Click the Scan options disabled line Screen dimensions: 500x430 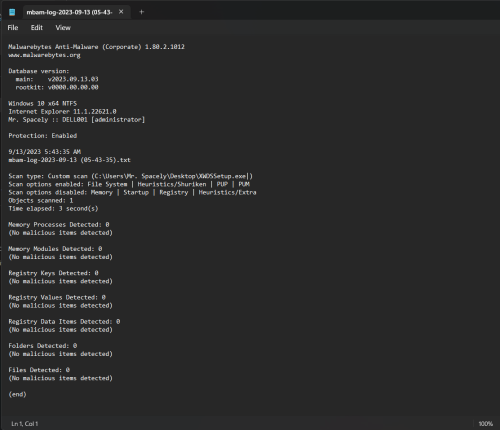coord(132,192)
